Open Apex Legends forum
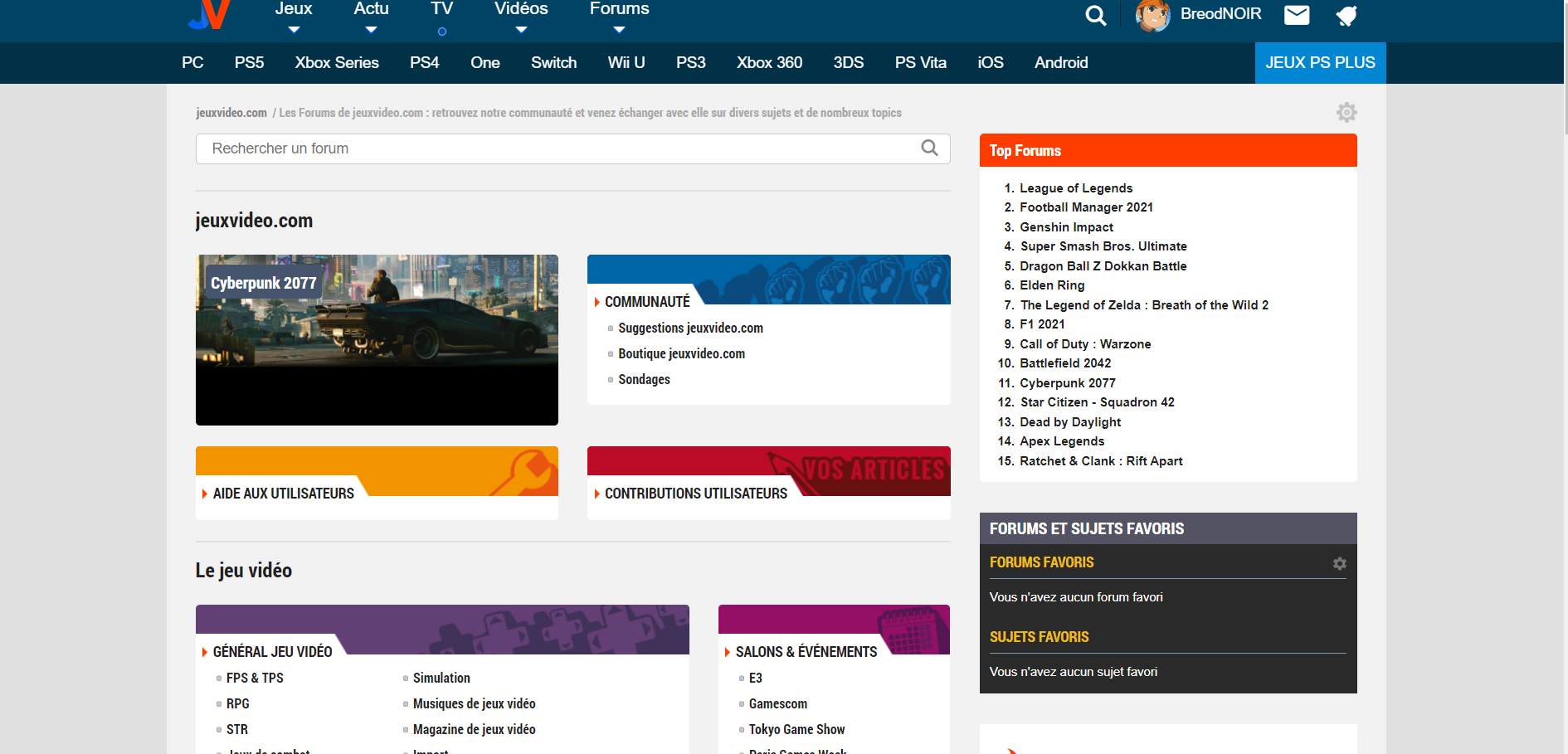Image resolution: width=1568 pixels, height=754 pixels. pyautogui.click(x=1062, y=441)
